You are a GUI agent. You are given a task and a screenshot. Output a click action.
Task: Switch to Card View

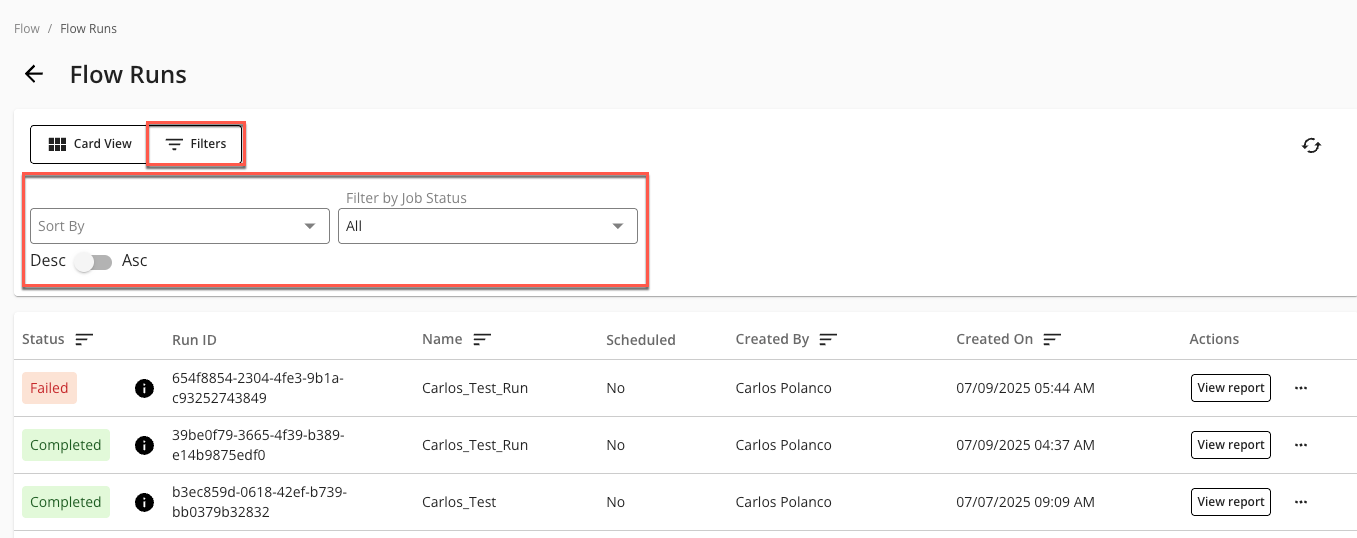pyautogui.click(x=90, y=144)
